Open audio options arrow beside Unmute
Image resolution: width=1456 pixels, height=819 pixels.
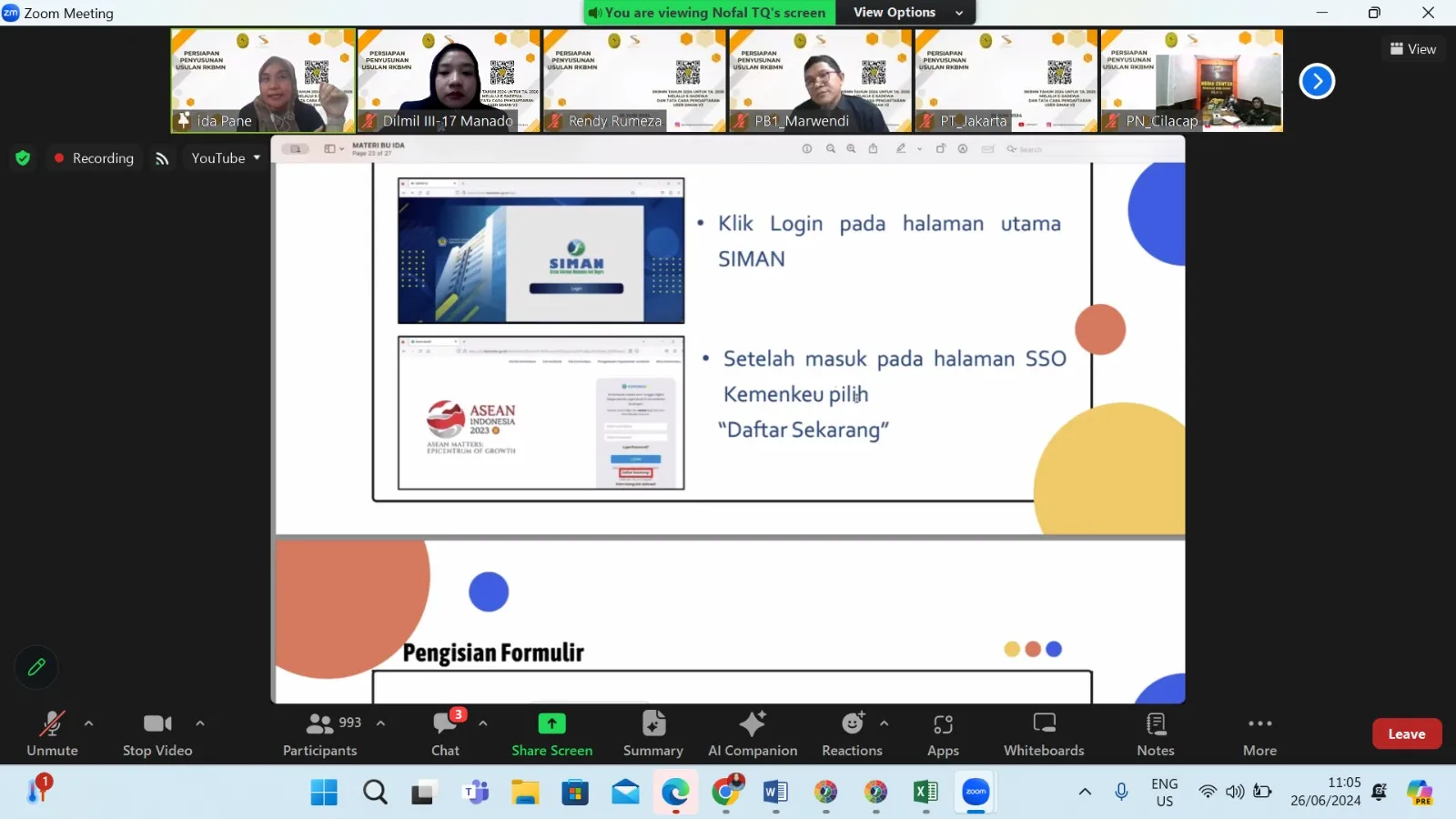tap(88, 723)
